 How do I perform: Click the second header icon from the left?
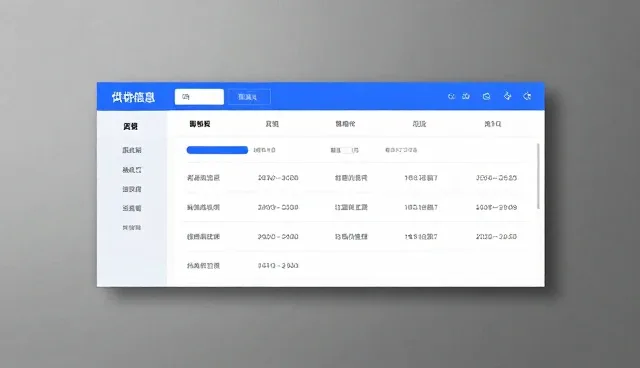(x=466, y=96)
